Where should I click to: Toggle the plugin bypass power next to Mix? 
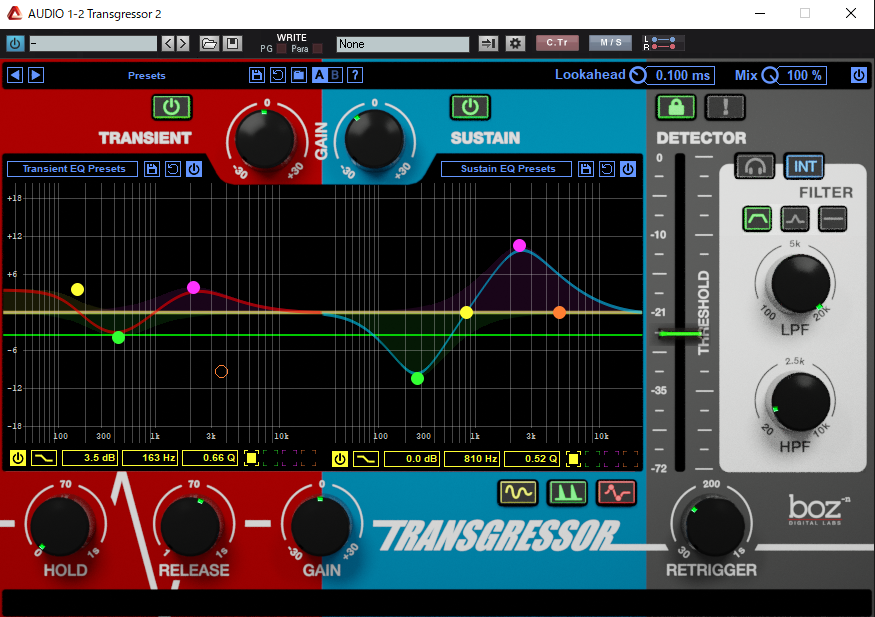(x=858, y=75)
